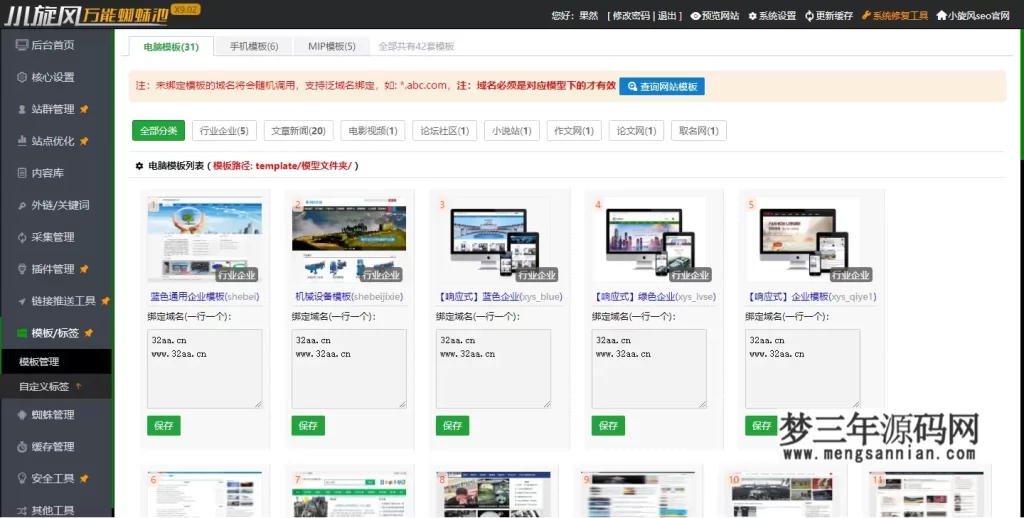Click the user icon beside 站群管理
The height and width of the screenshot is (518, 1024).
click(22, 109)
